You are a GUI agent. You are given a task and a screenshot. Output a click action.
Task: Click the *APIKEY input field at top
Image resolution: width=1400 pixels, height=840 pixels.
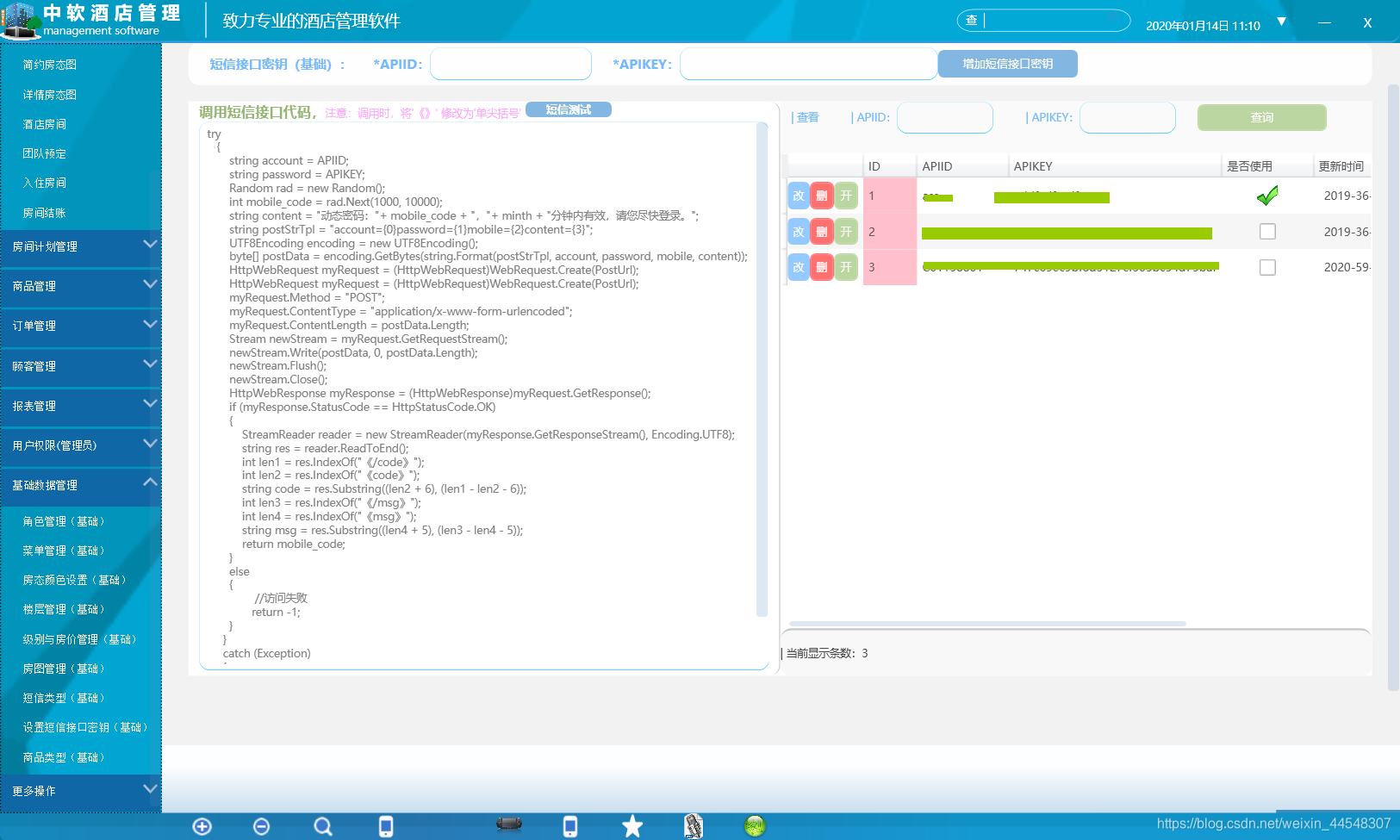808,64
